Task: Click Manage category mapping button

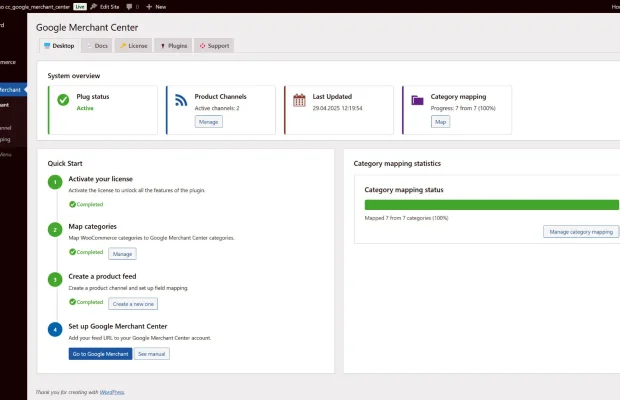Action: [x=581, y=232]
